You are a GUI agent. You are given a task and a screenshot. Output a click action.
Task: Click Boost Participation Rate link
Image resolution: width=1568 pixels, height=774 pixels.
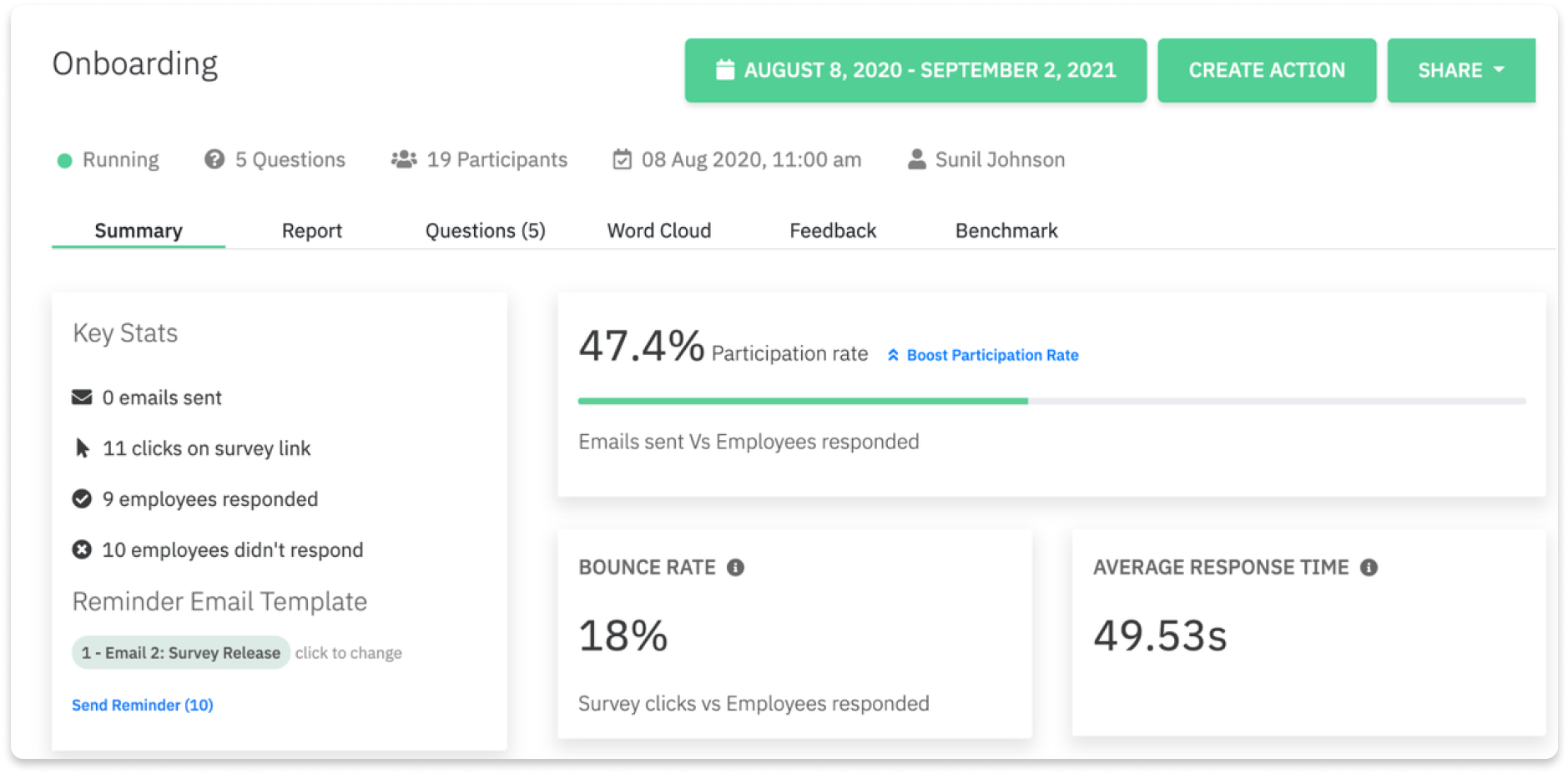tap(992, 355)
